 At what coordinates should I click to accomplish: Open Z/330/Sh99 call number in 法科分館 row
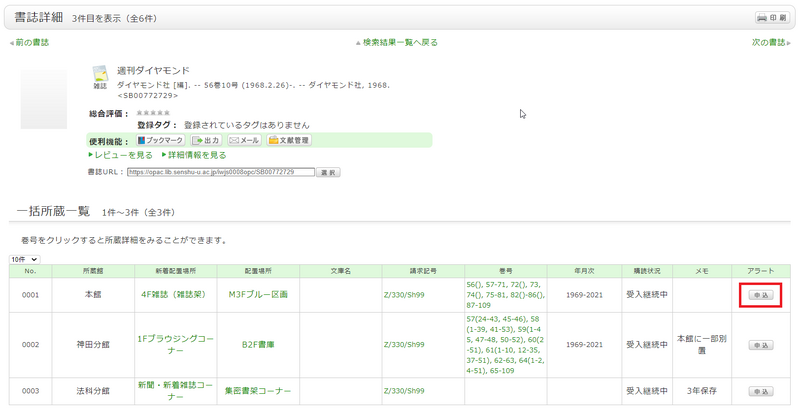point(404,391)
